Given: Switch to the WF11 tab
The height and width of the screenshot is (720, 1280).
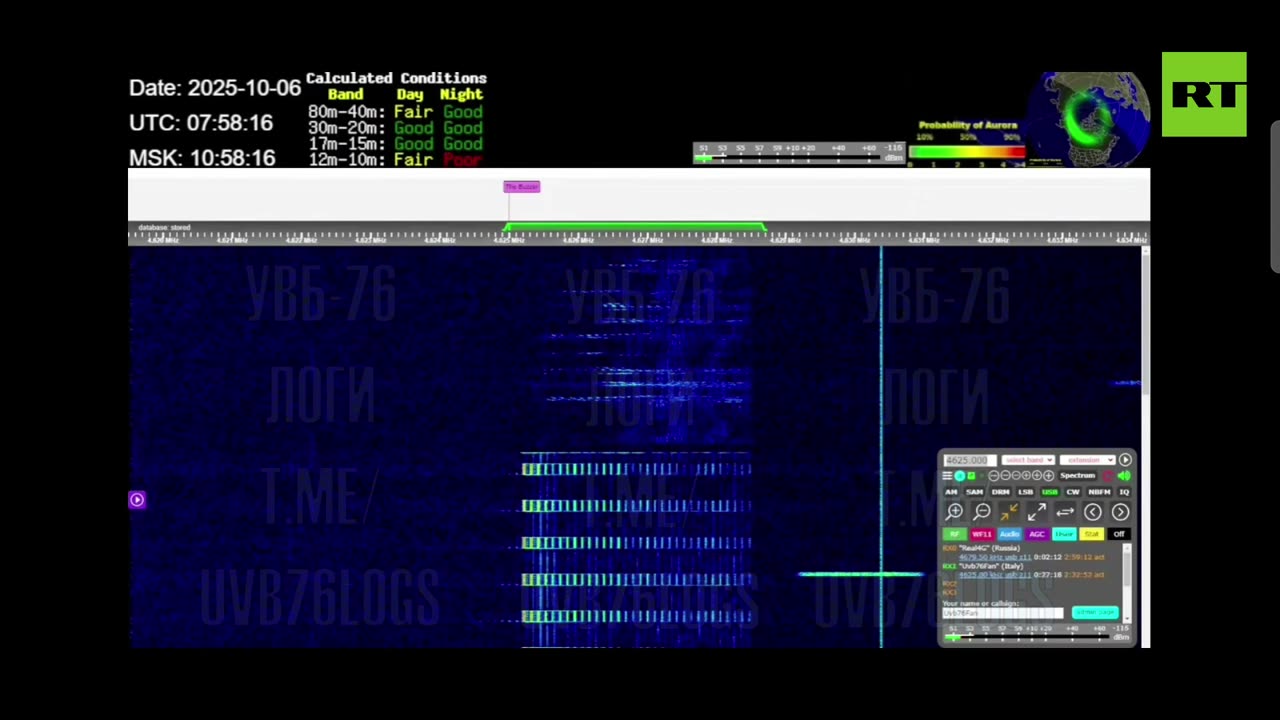Looking at the screenshot, I should click(x=982, y=534).
